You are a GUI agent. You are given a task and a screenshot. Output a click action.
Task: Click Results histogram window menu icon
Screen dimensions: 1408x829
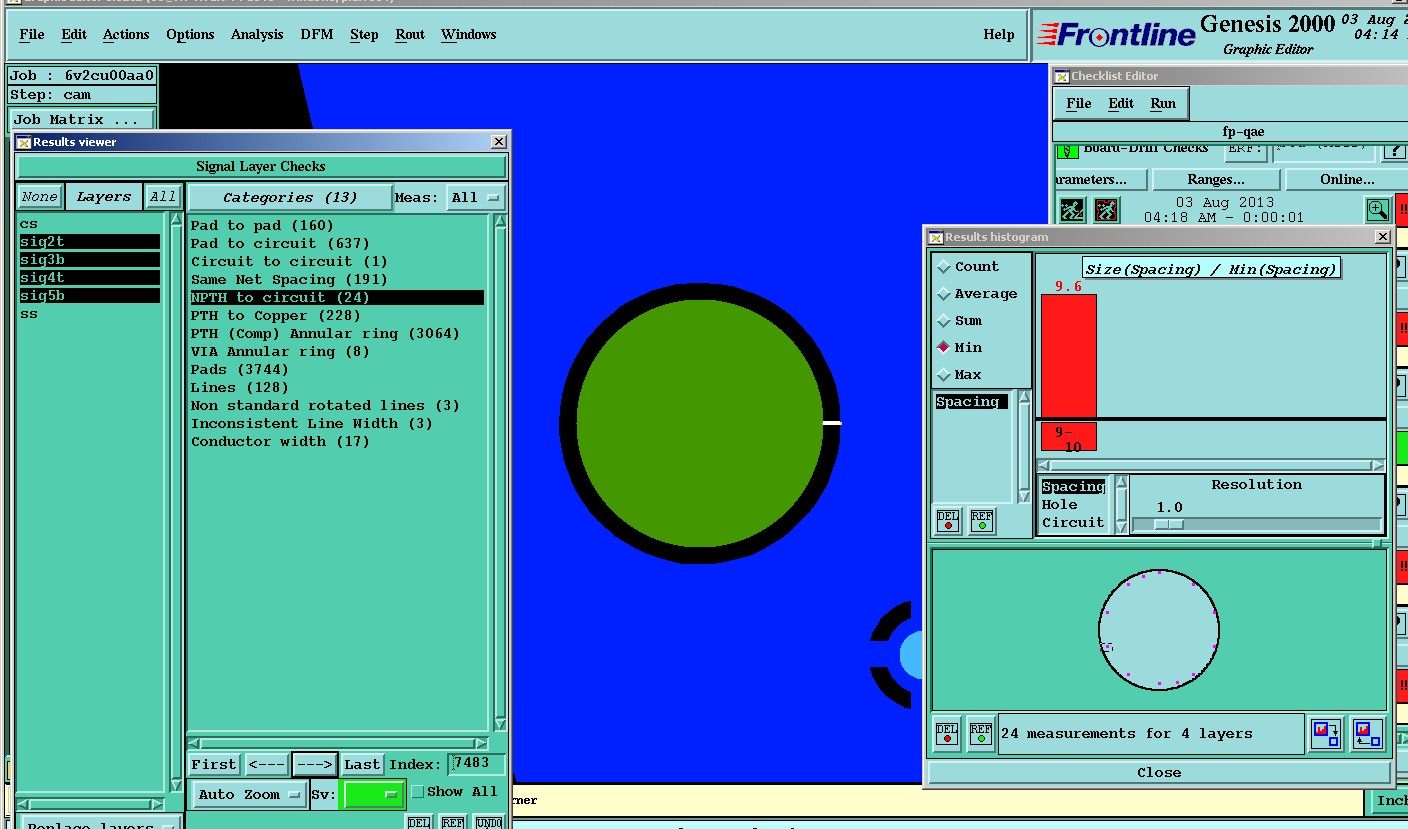[x=936, y=237]
